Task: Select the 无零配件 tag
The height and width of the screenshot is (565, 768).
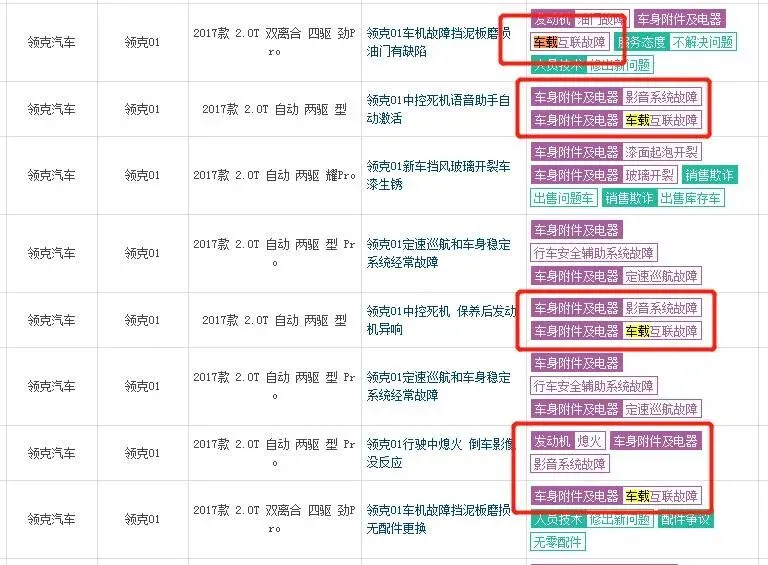Action: point(558,542)
